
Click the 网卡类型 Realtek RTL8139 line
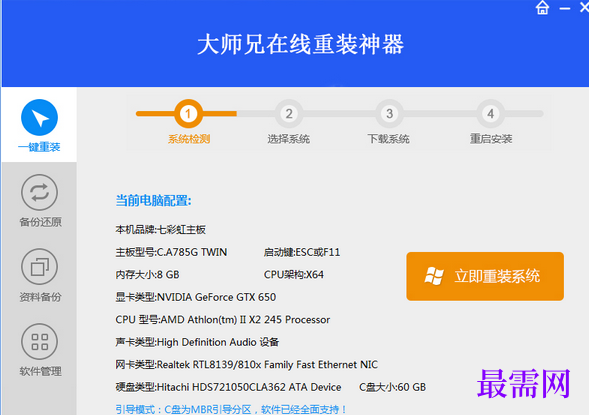point(246,365)
